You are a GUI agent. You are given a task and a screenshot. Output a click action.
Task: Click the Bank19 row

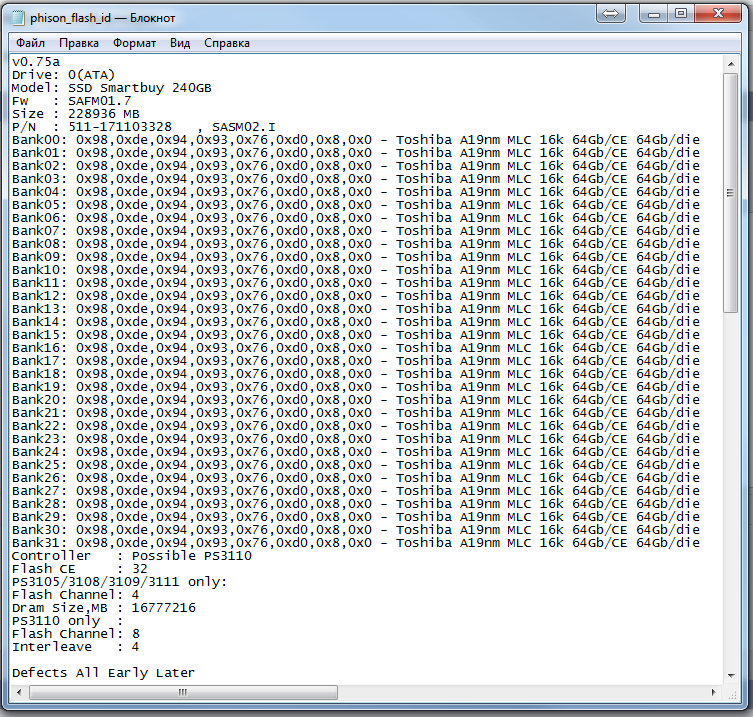pos(356,387)
